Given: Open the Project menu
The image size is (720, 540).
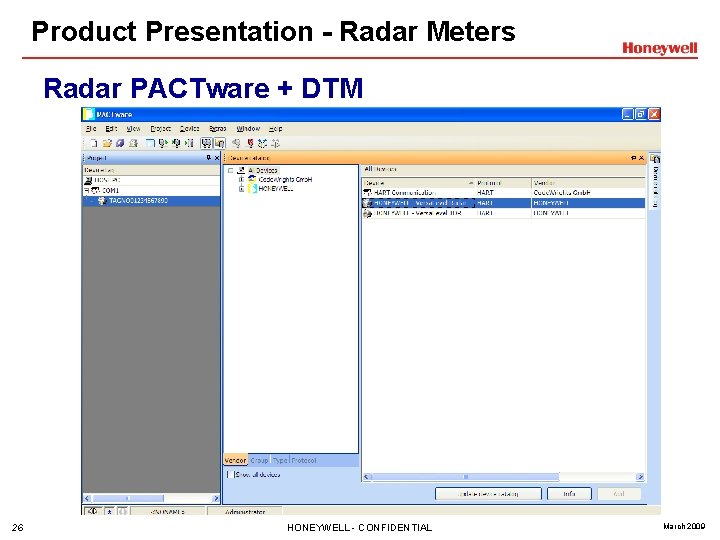Looking at the screenshot, I should [161, 129].
